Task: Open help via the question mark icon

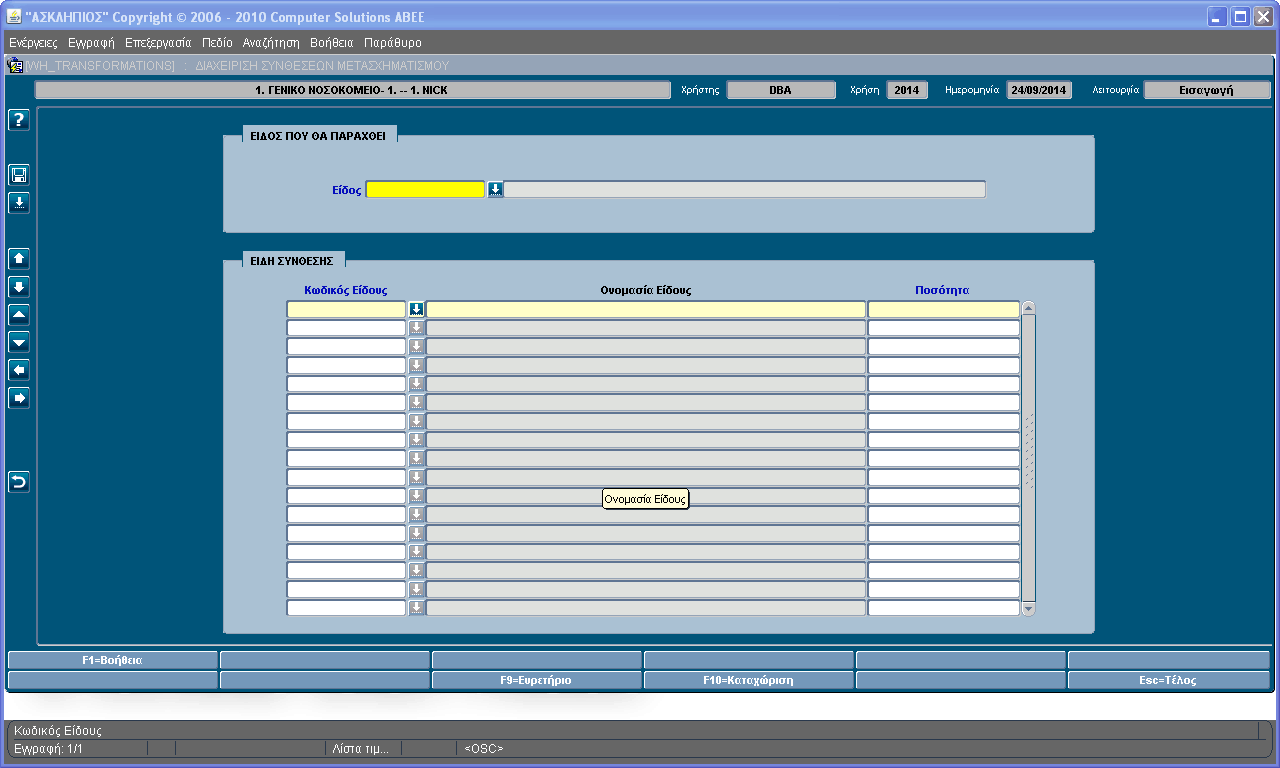Action: coord(19,120)
